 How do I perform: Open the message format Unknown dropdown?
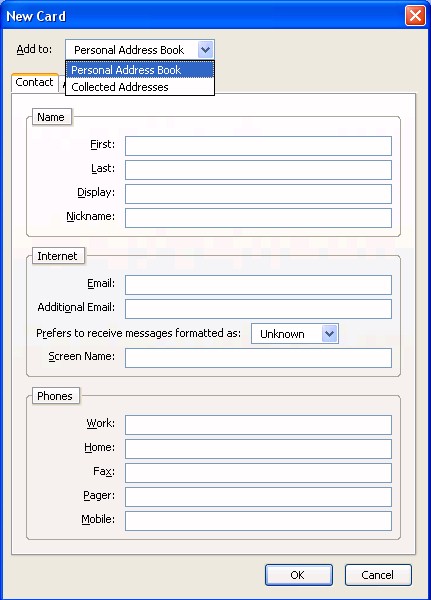point(295,334)
